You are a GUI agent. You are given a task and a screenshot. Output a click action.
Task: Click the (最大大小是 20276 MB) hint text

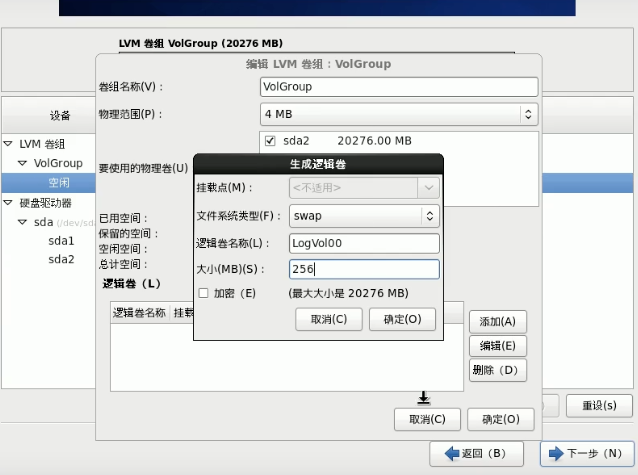349,293
